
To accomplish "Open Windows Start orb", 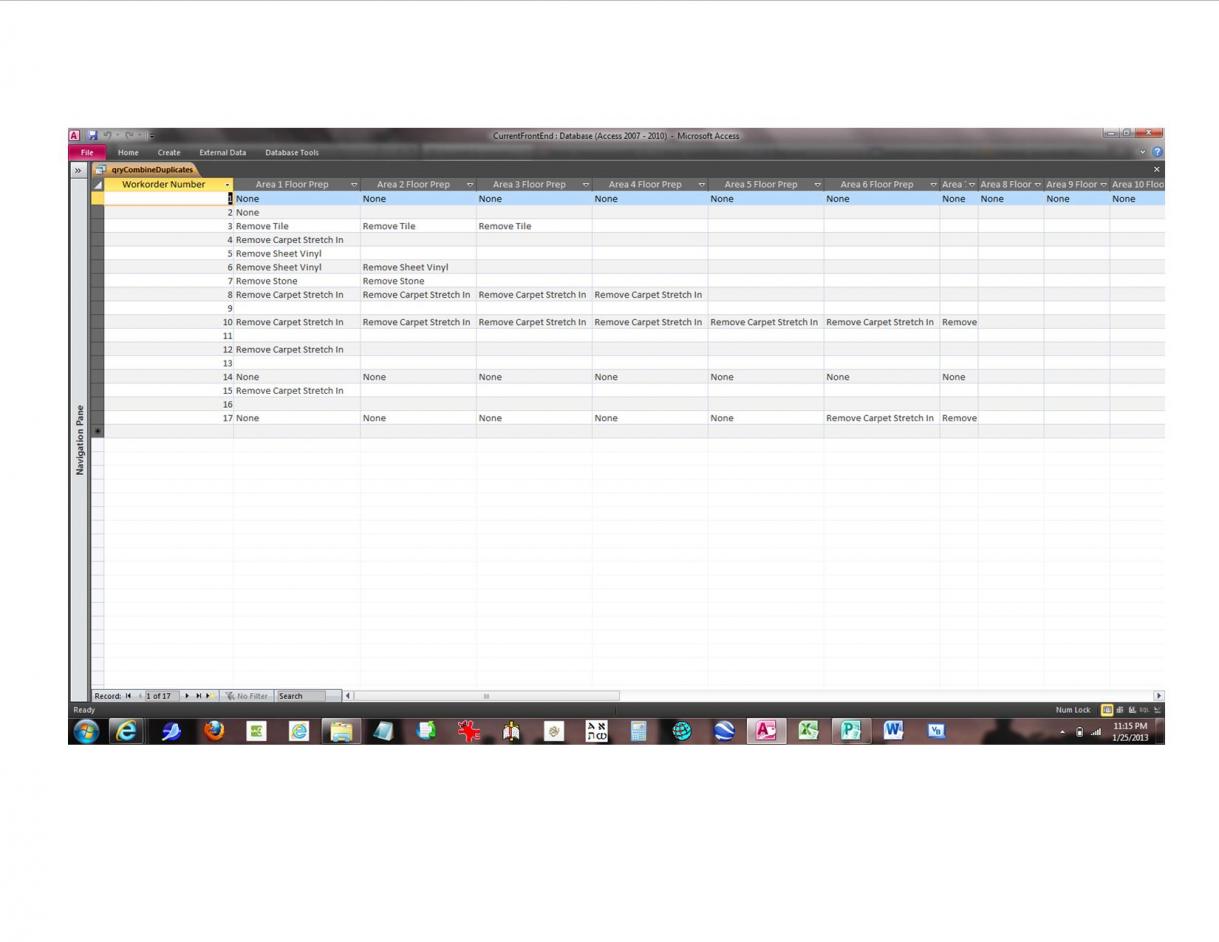I will click(x=86, y=731).
